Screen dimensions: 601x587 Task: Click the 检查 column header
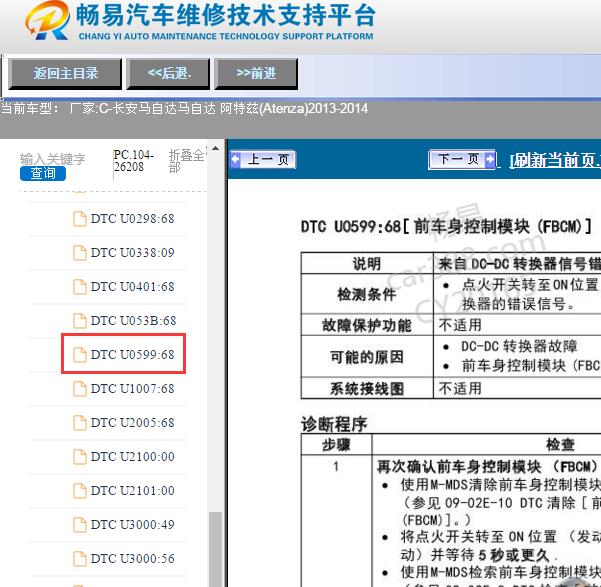click(560, 444)
